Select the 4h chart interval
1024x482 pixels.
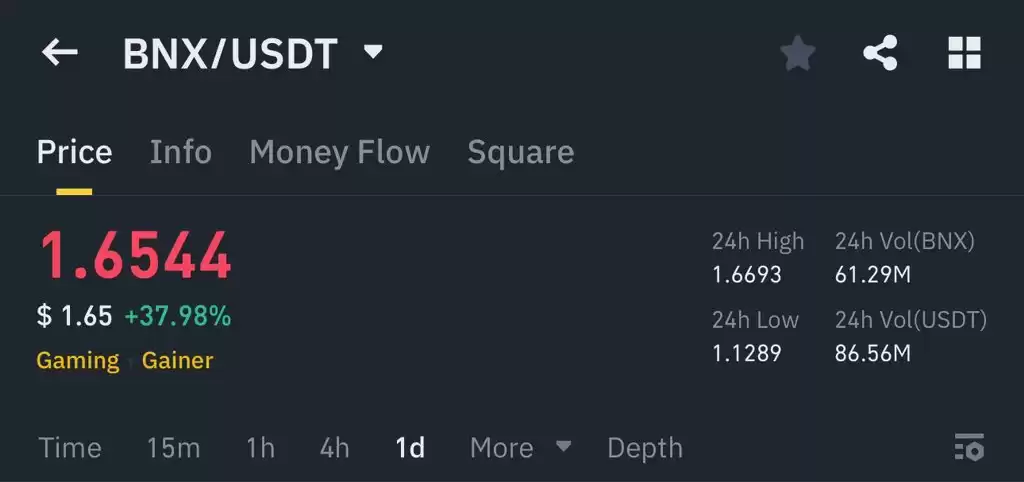(334, 448)
